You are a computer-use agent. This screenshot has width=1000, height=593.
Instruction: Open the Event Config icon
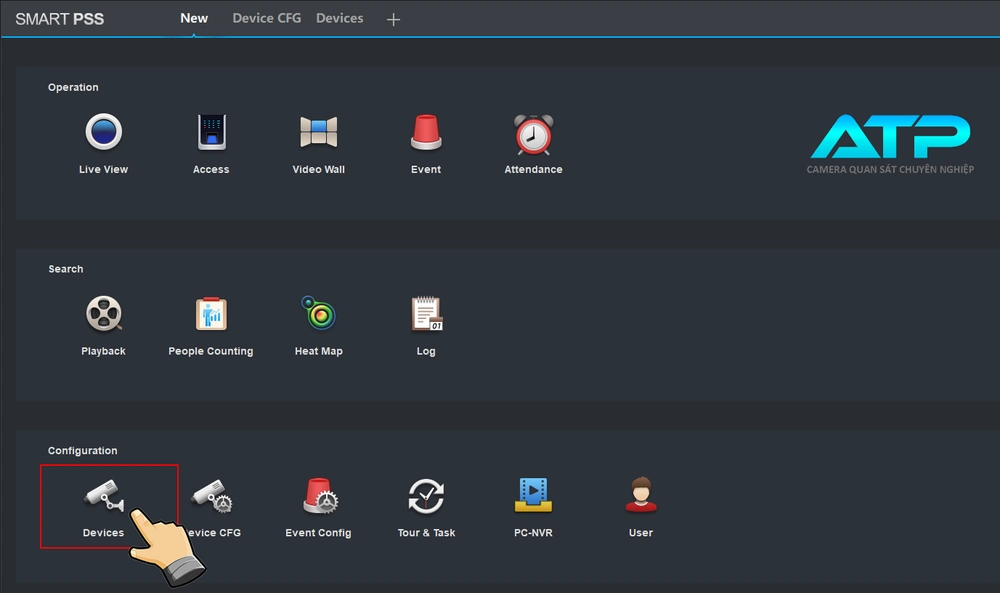point(319,497)
